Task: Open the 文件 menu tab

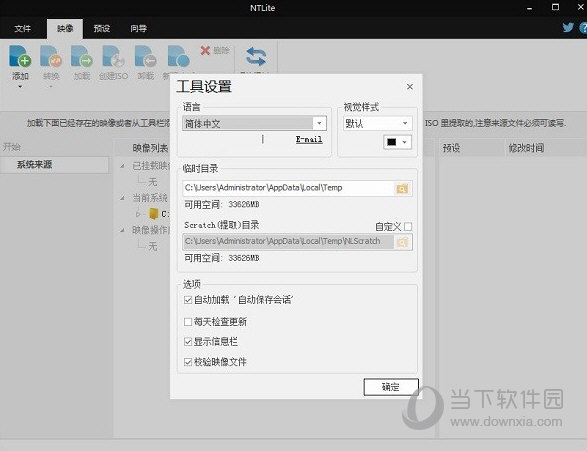Action: point(22,28)
